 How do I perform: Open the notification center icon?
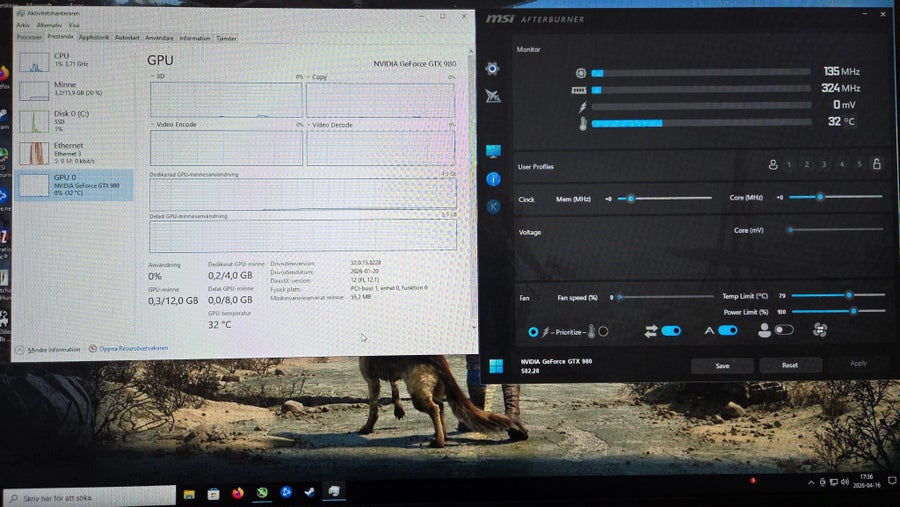point(892,481)
